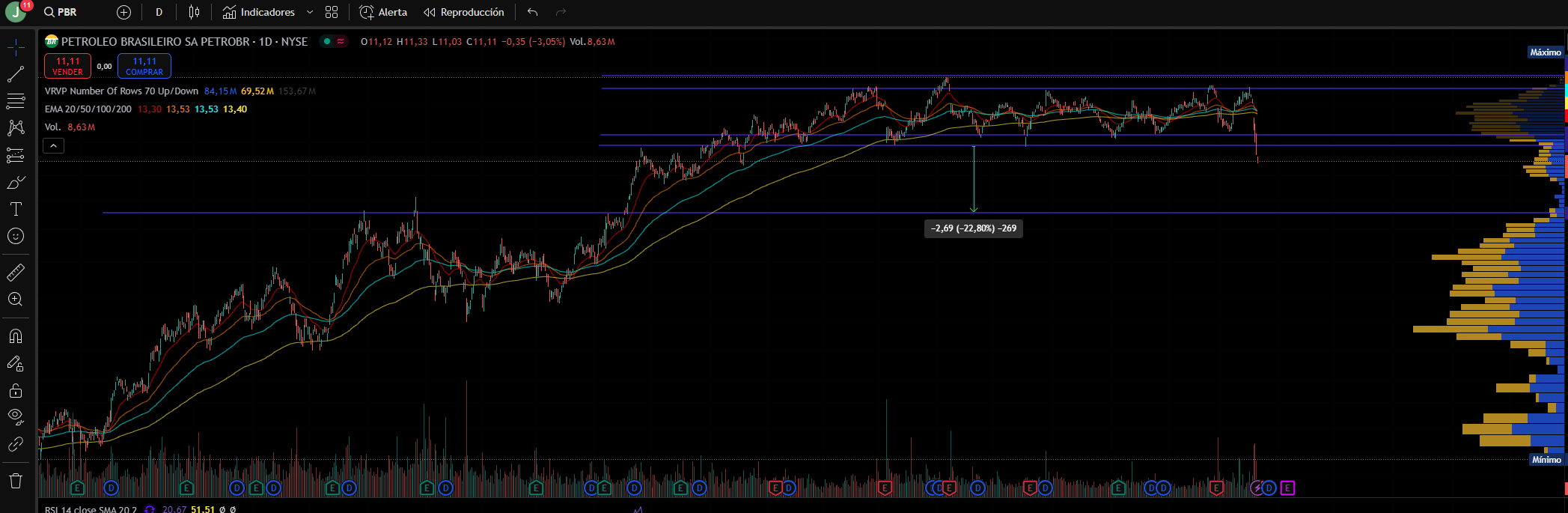Image resolution: width=1568 pixels, height=513 pixels.
Task: Open the chart candle style dropdown
Action: tap(195, 12)
